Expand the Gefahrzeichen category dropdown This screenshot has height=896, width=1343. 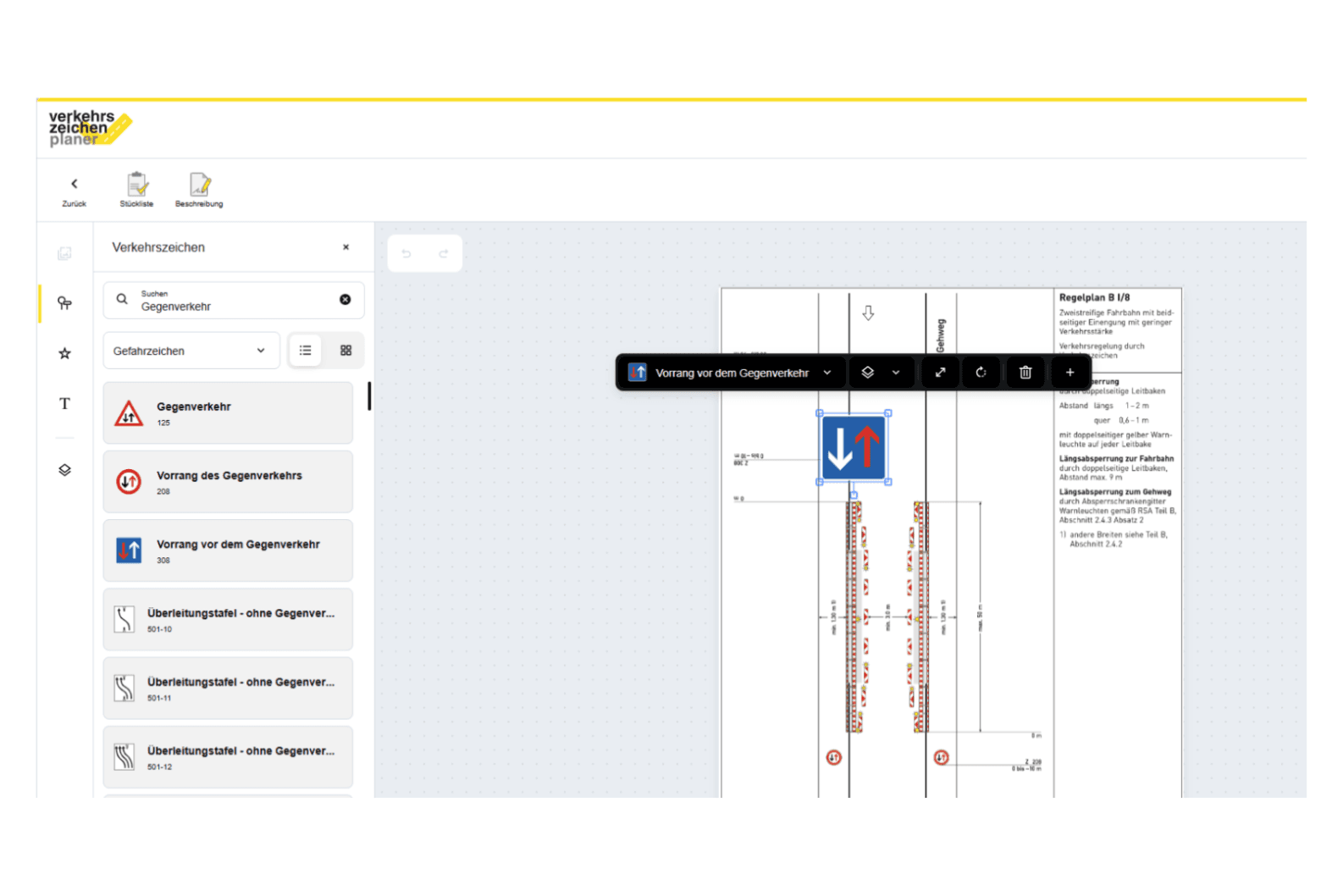pos(191,351)
